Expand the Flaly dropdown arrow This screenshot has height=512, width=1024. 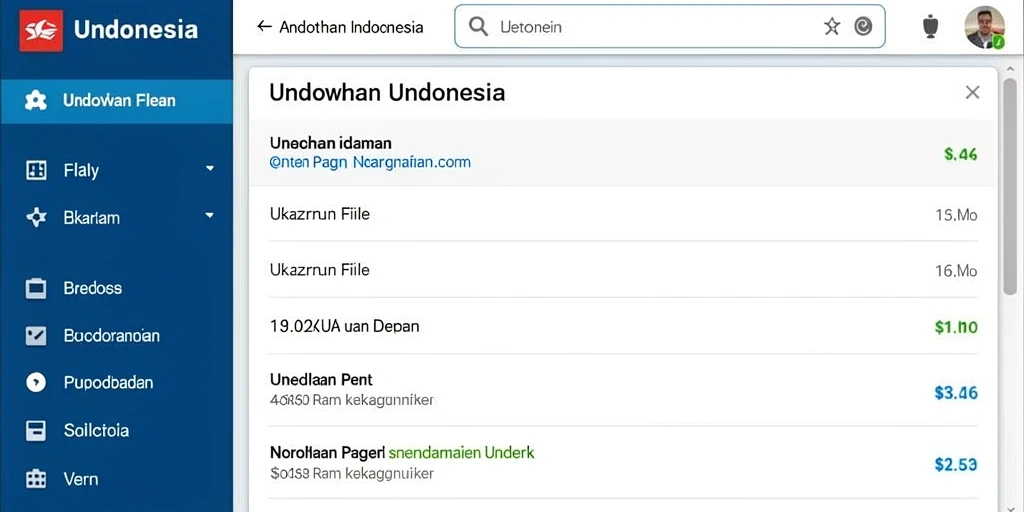tap(210, 168)
